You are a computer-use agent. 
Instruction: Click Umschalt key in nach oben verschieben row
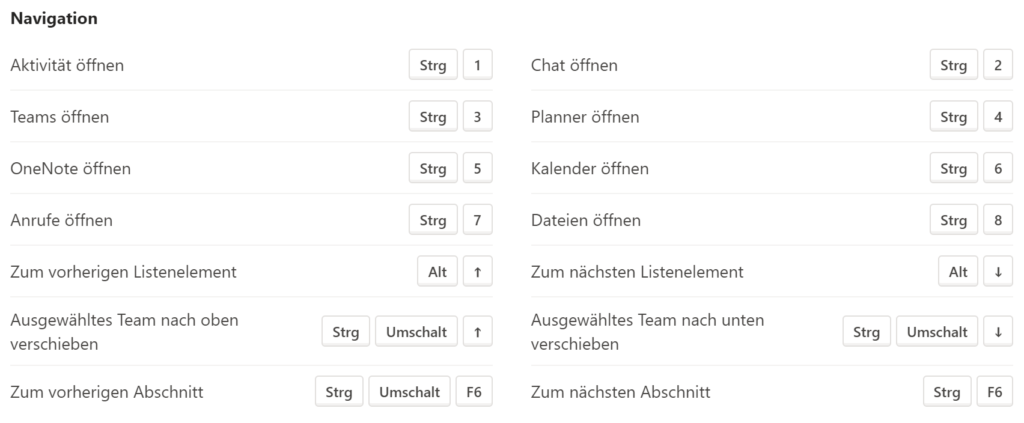416,332
